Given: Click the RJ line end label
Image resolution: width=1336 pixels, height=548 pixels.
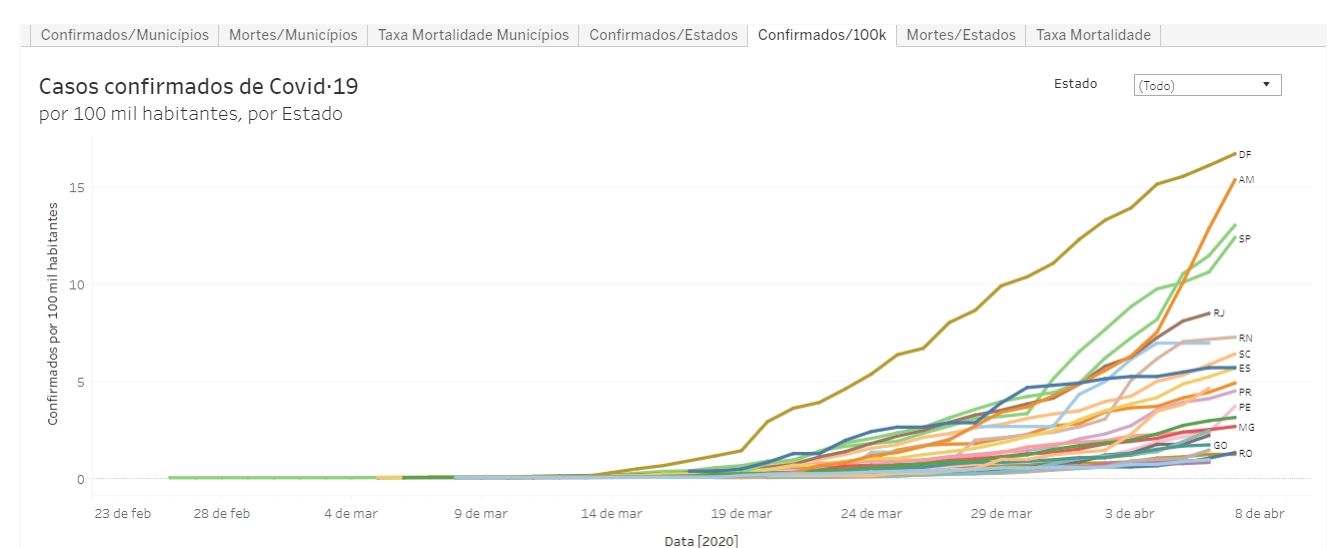Looking at the screenshot, I should click(1219, 313).
